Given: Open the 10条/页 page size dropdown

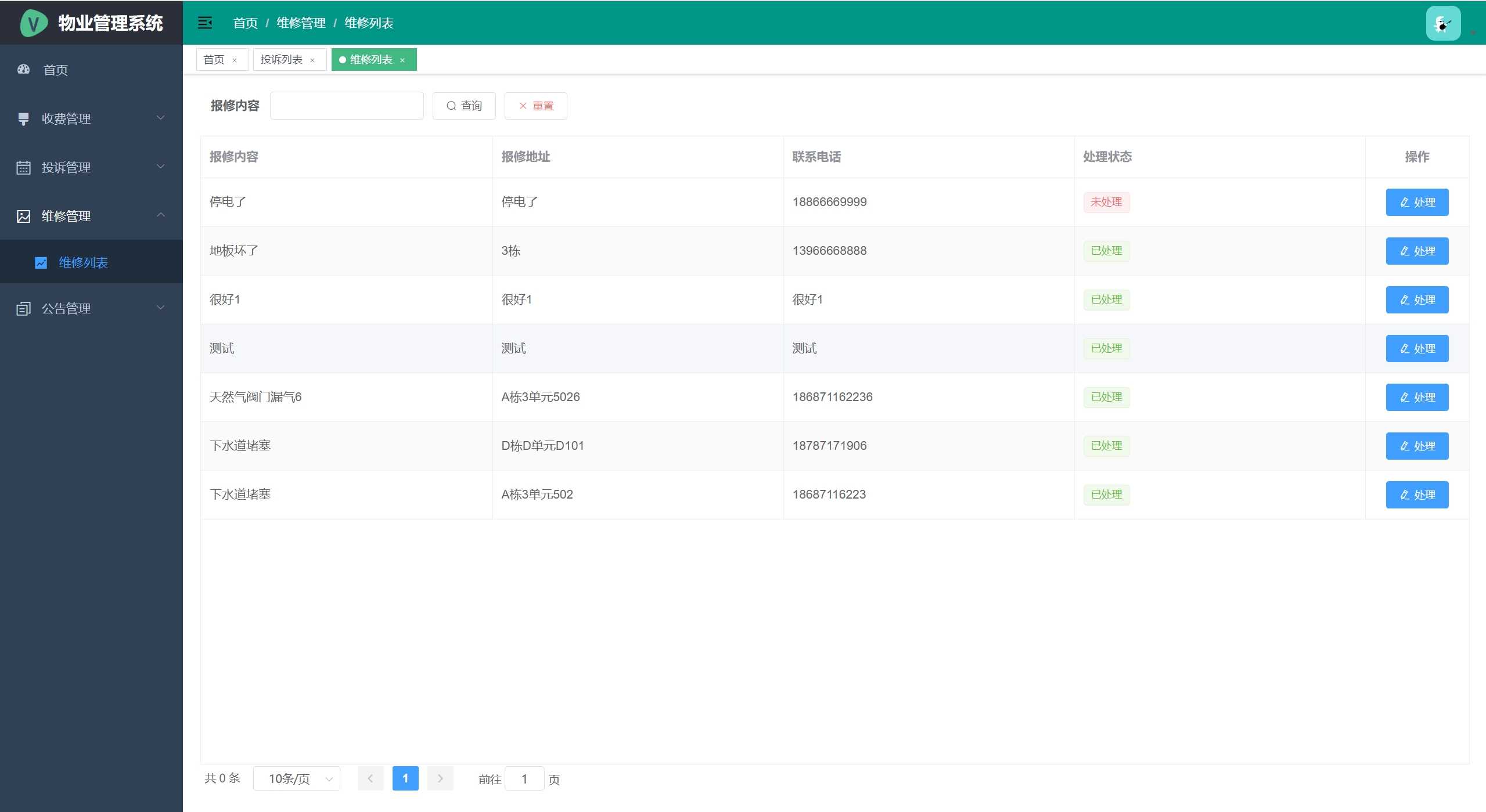Looking at the screenshot, I should coord(296,778).
